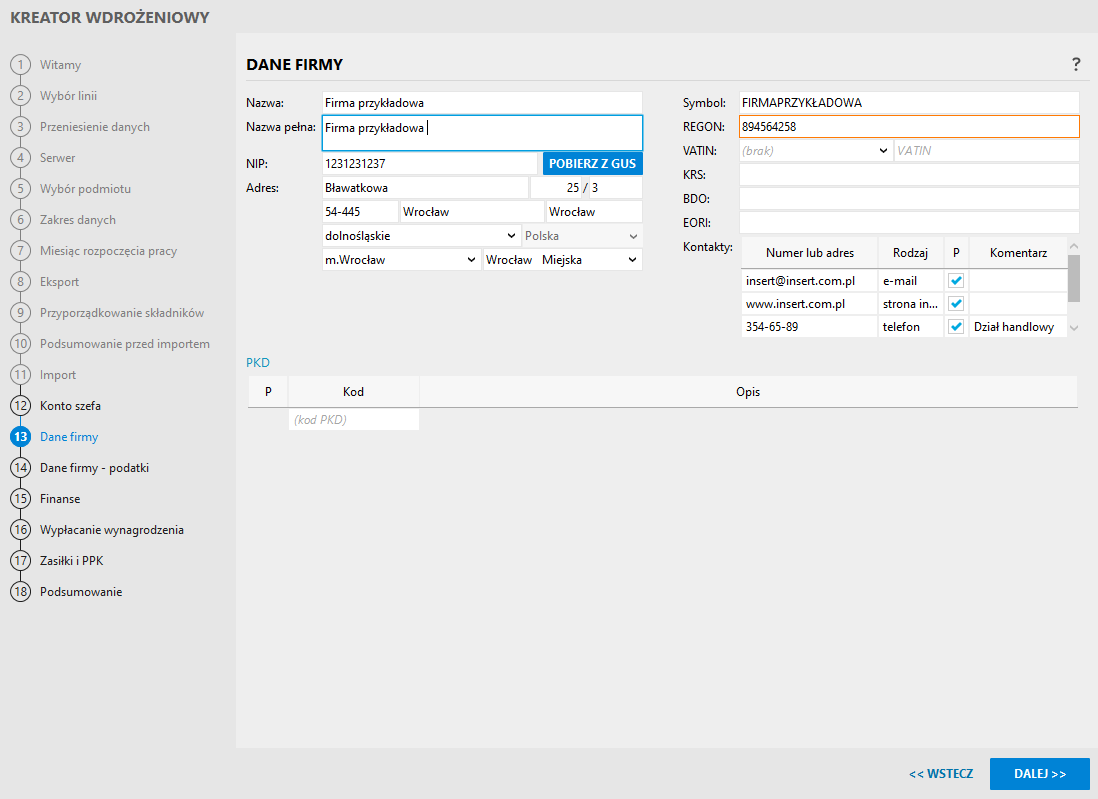The width and height of the screenshot is (1098, 799).
Task: Click step 17 circle icon for Zasiłki
Action: (x=20, y=561)
